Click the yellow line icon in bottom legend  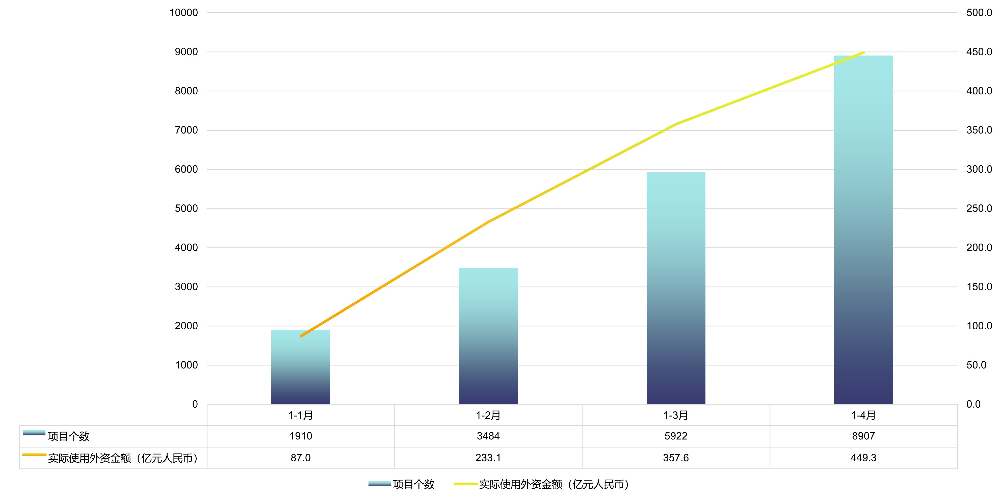[x=465, y=484]
